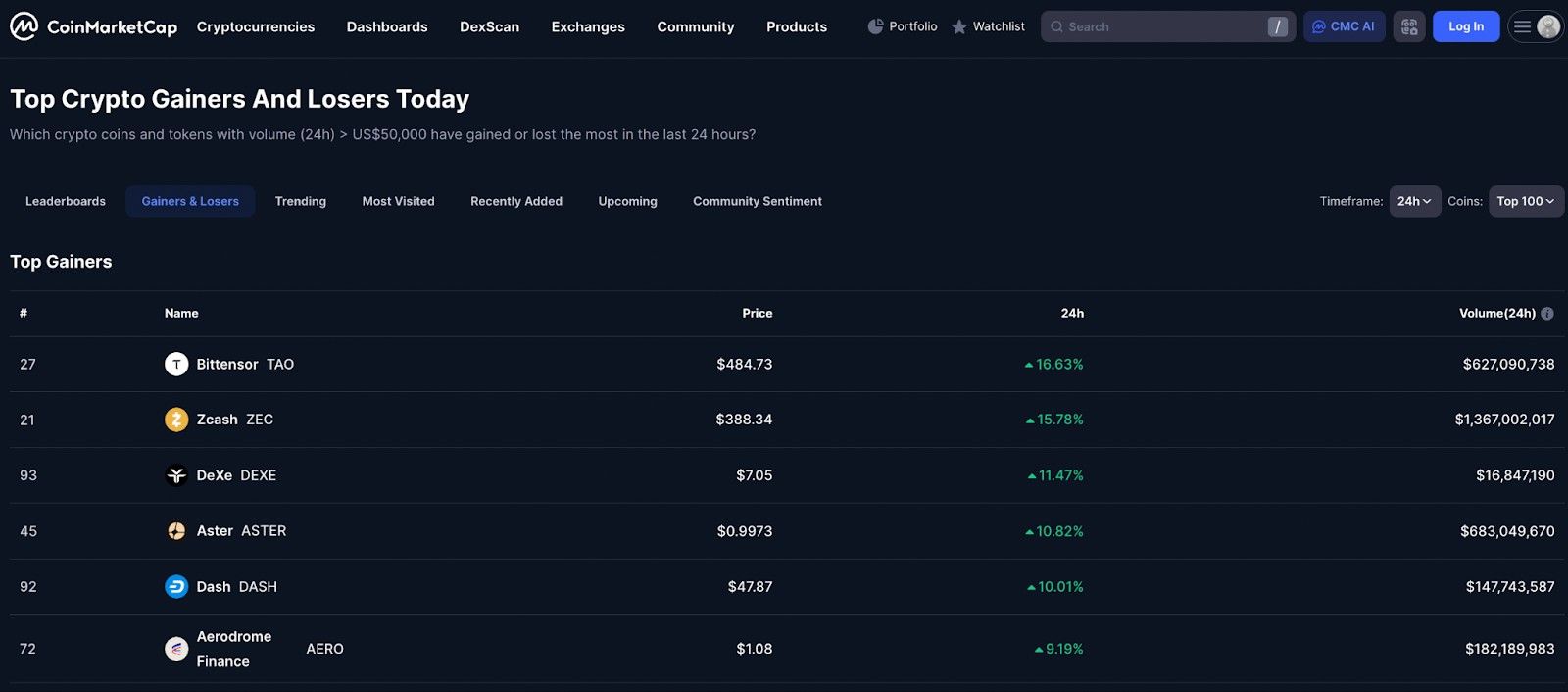Click Dash 24h change 10.01%
Screen dimensions: 1568x692
(1055, 587)
